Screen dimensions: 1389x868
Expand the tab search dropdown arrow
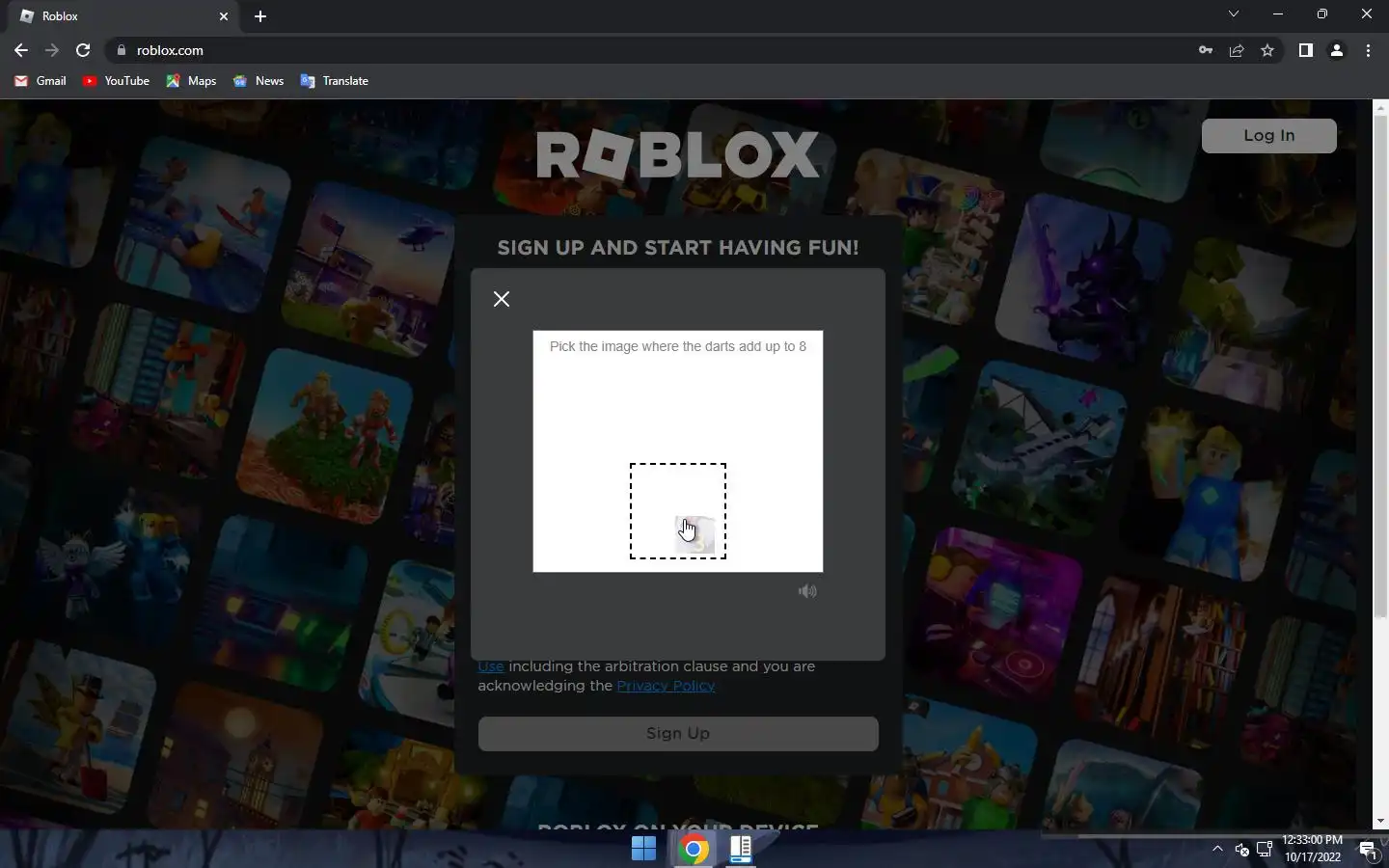1233,14
